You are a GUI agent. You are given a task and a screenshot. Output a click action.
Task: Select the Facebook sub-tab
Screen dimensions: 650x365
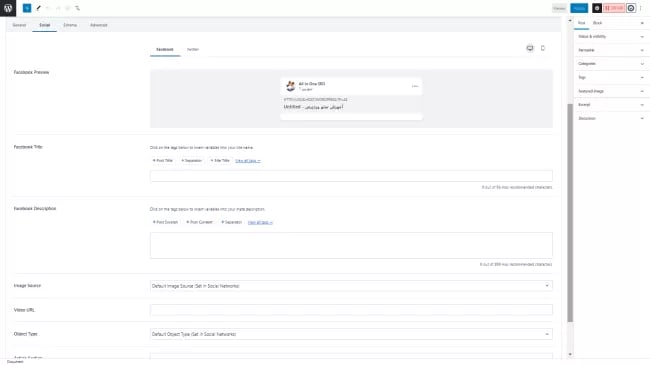(165, 49)
